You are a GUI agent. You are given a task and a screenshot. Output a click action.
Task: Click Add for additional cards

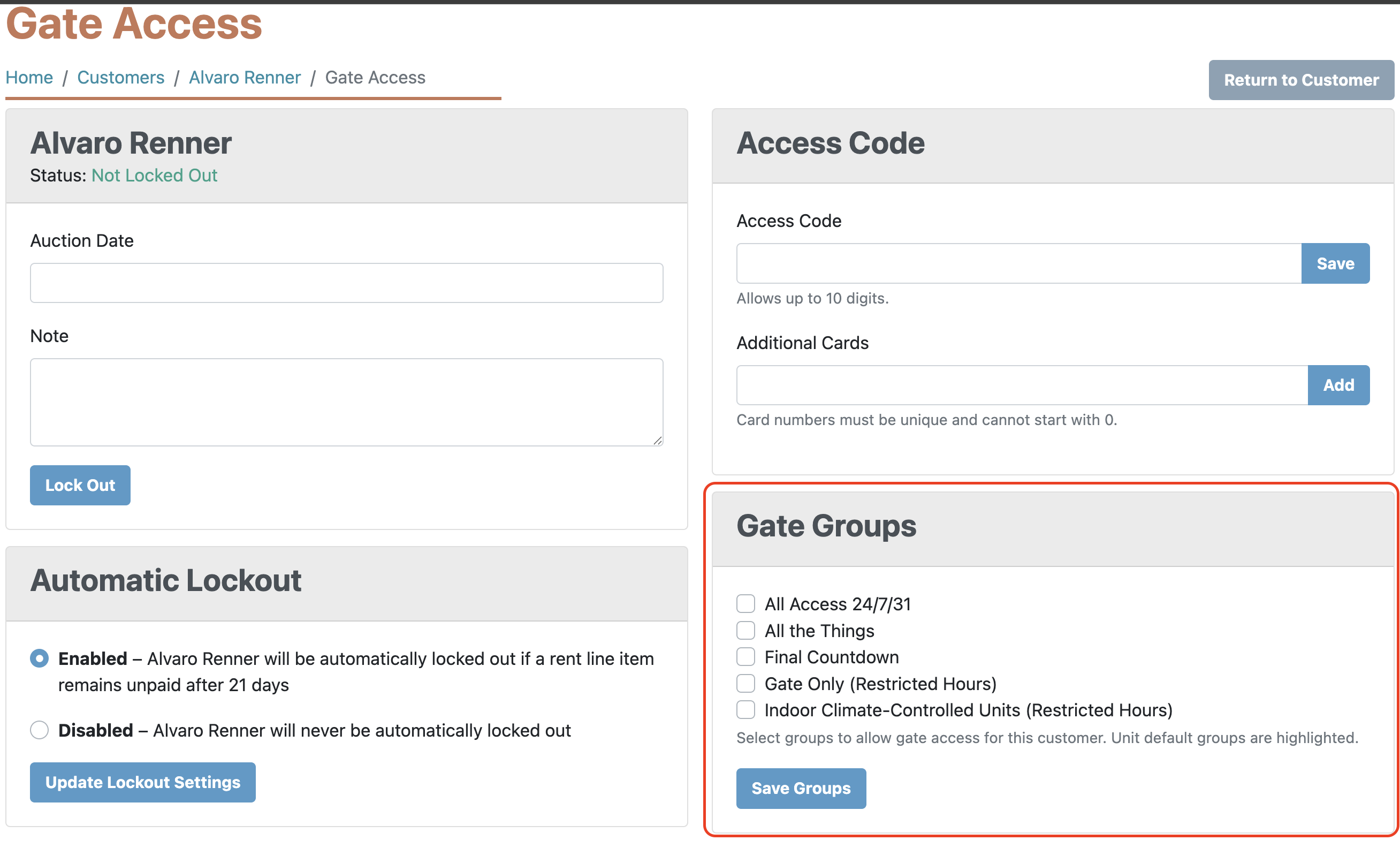[x=1338, y=385]
